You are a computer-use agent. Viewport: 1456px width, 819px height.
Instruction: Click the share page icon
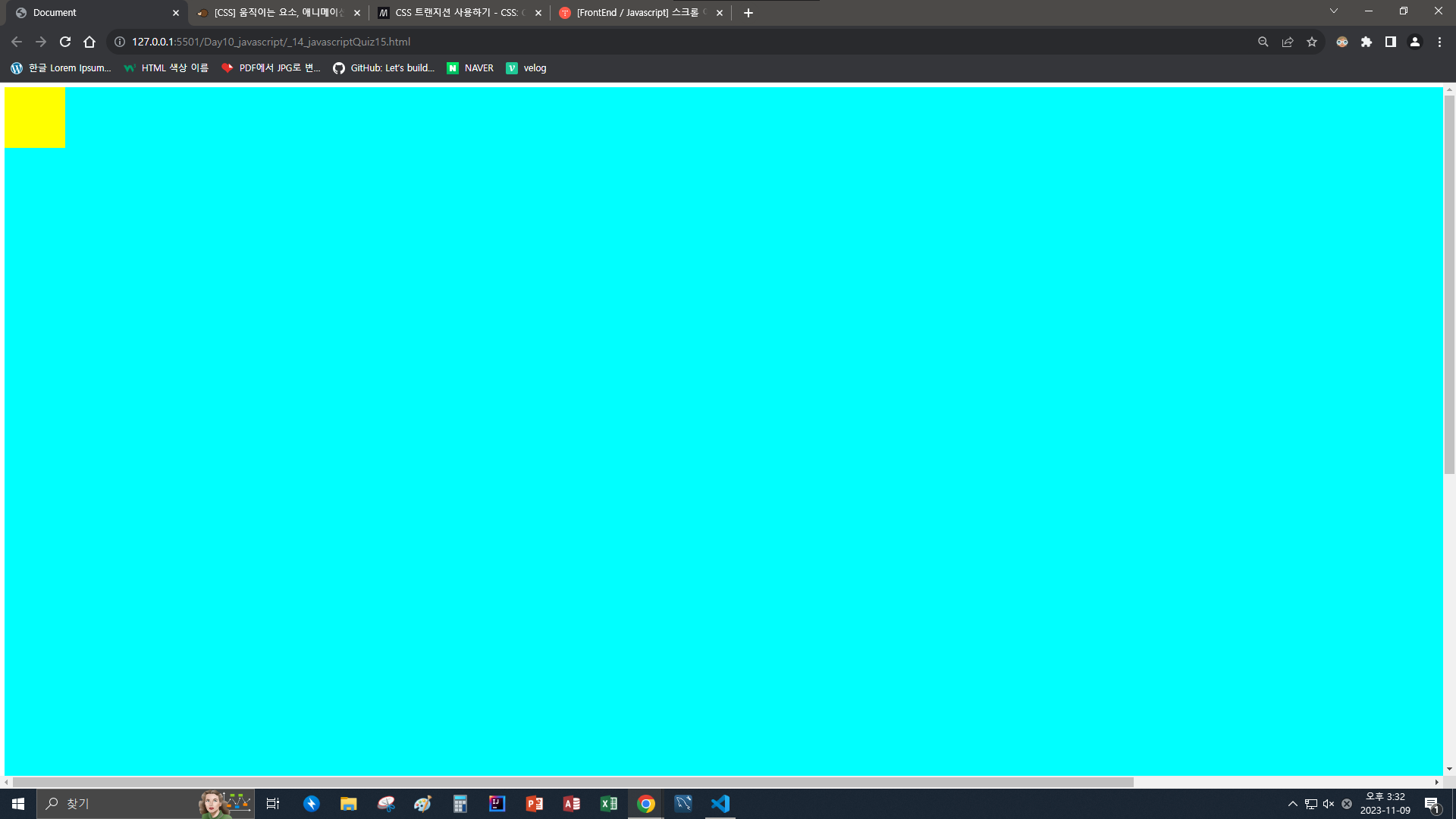(x=1288, y=42)
